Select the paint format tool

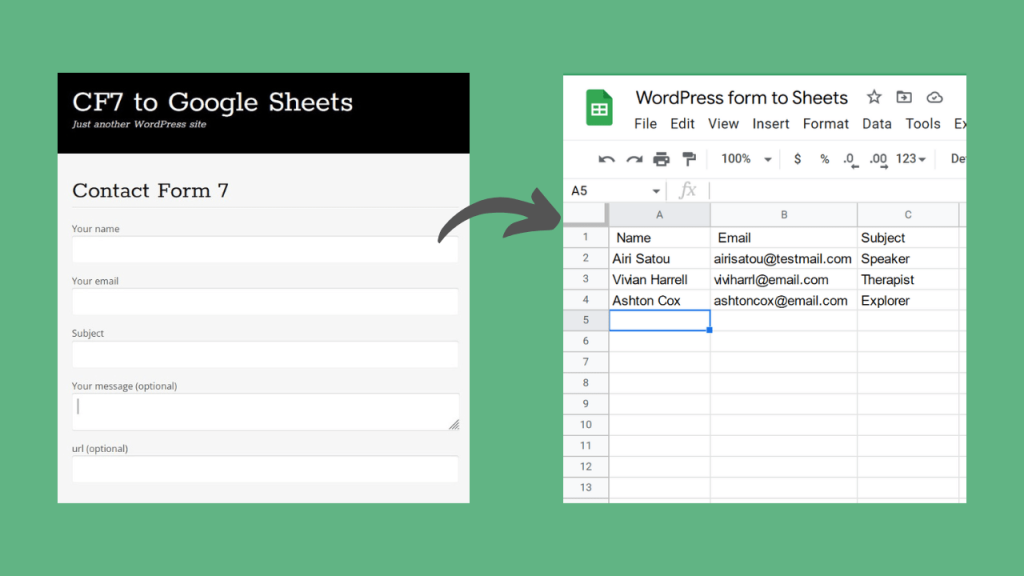(689, 159)
